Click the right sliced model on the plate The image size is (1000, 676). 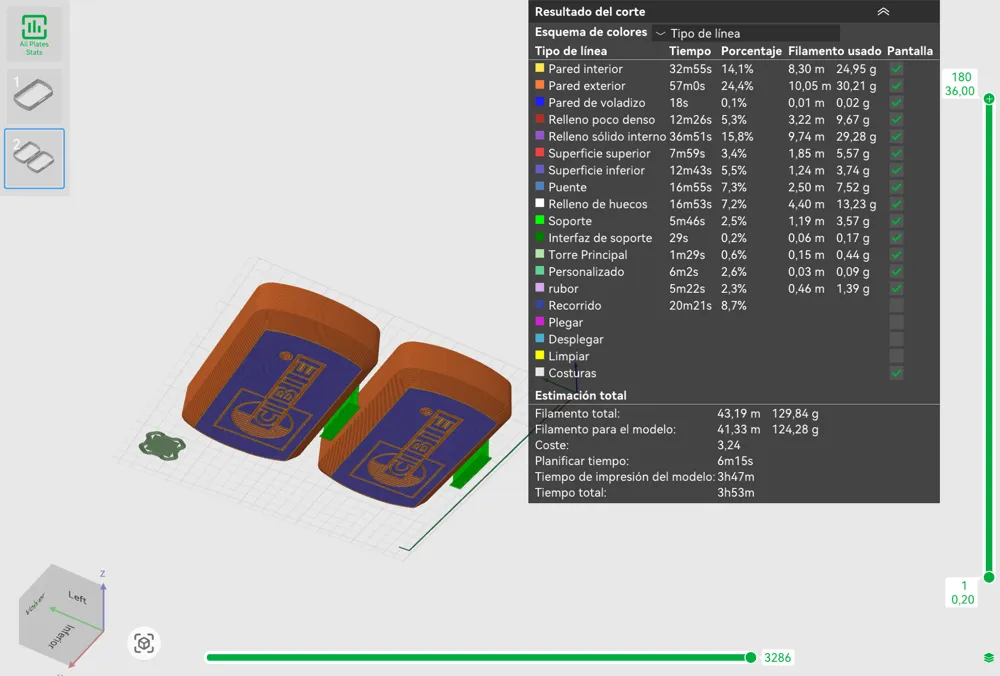[x=415, y=427]
